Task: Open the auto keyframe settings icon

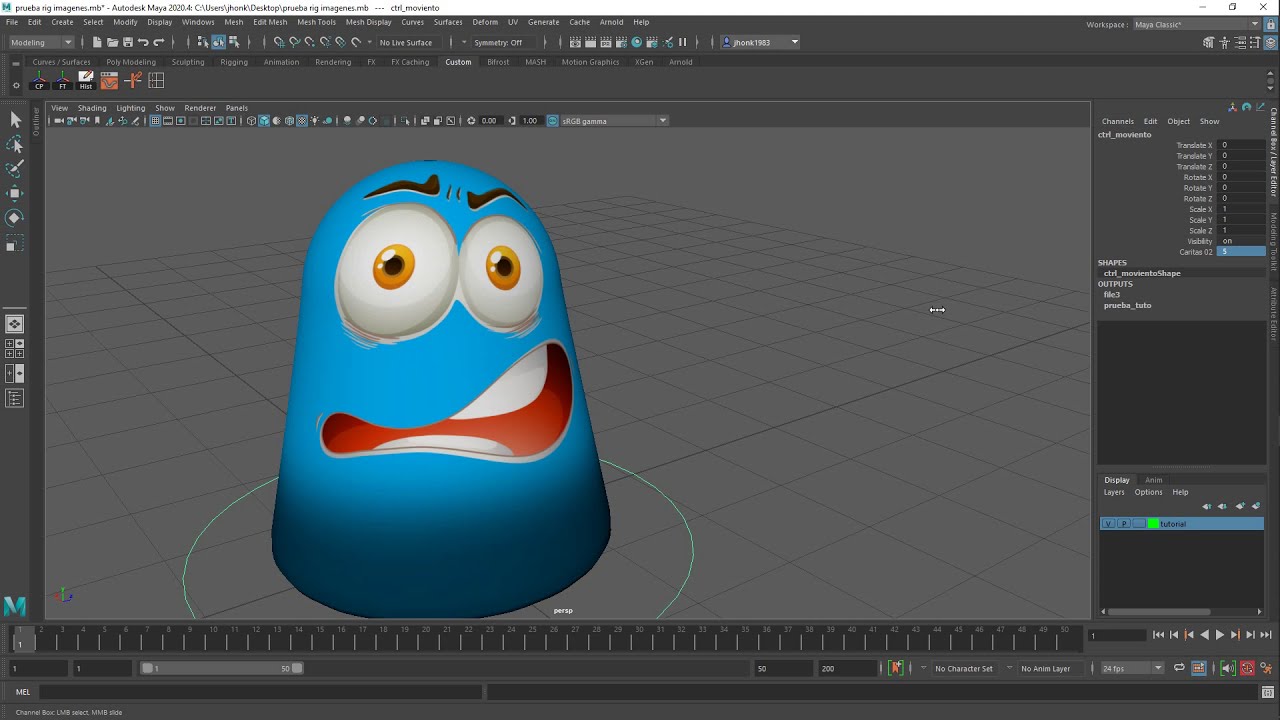Action: tap(1266, 668)
